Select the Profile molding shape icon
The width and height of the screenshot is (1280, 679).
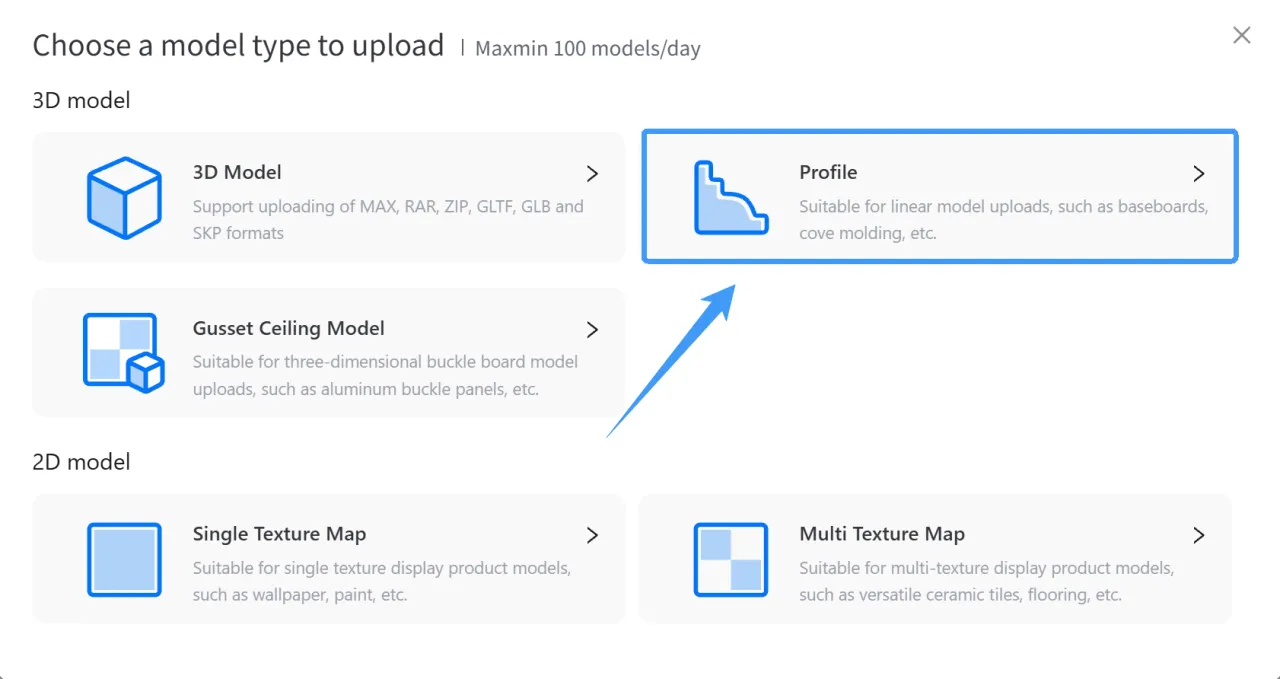[731, 197]
